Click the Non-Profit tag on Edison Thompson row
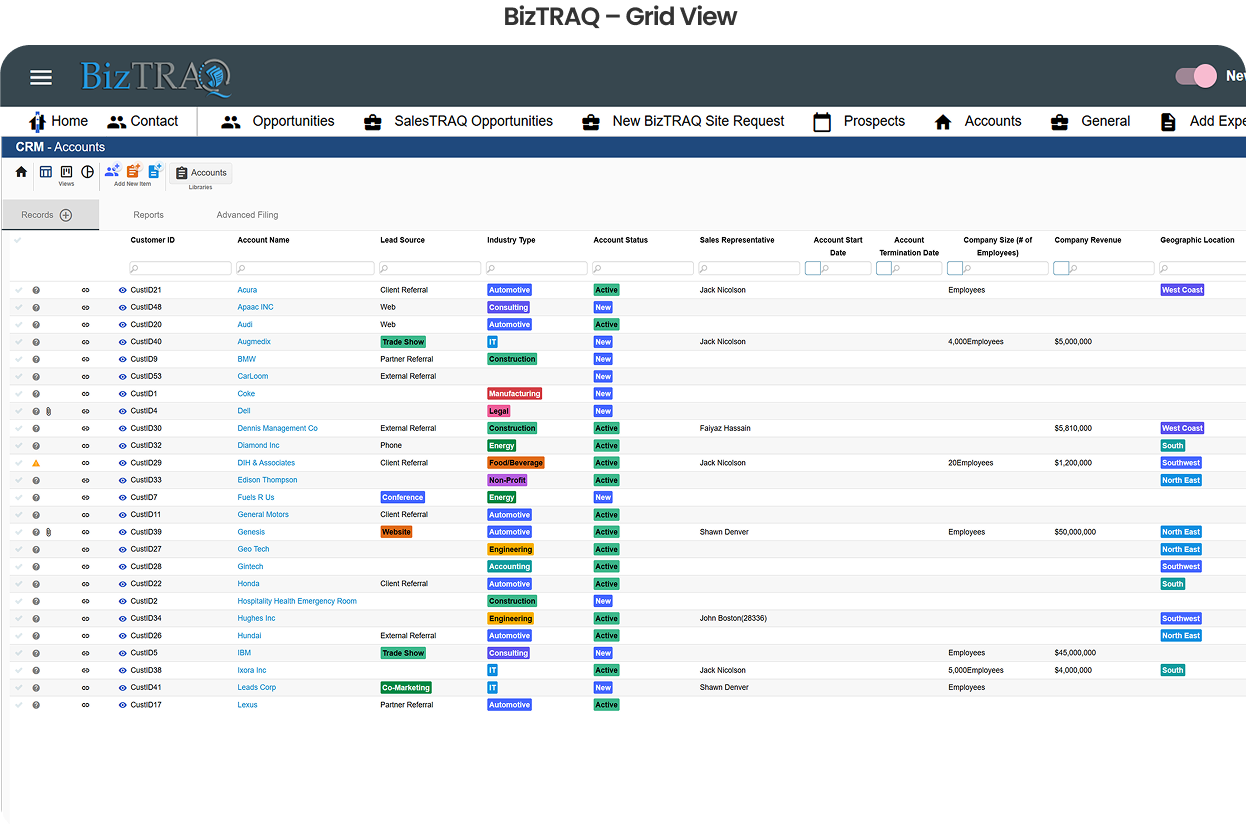 [x=507, y=481]
